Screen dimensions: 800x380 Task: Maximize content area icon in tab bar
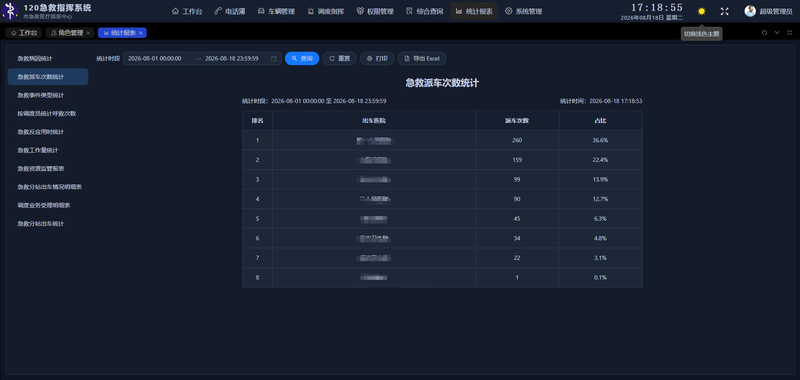(x=789, y=33)
